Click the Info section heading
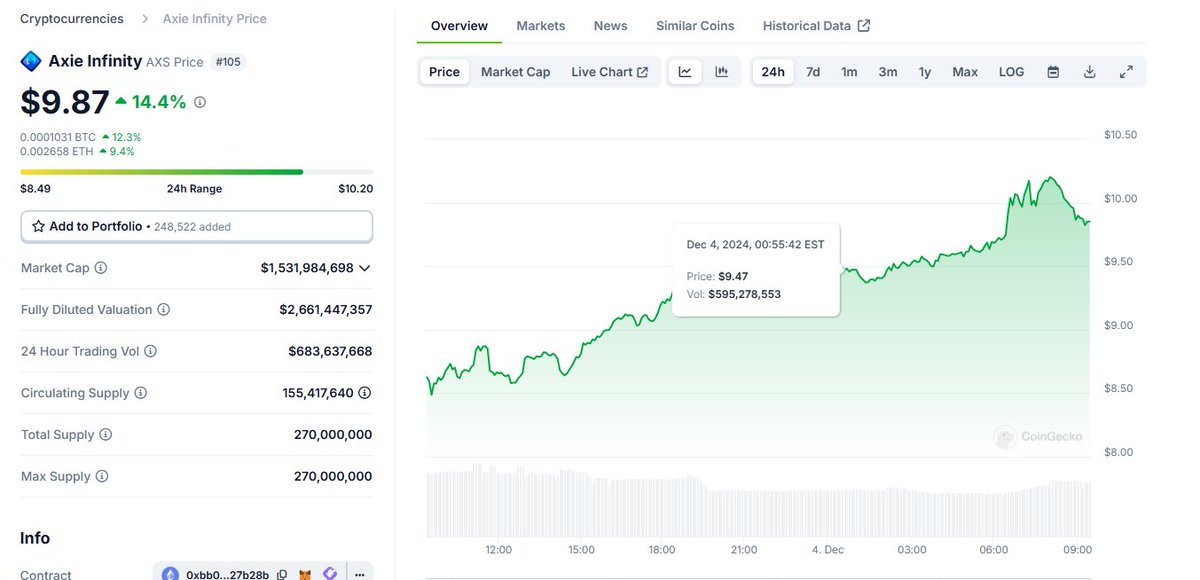The image size is (1200, 580). [35, 538]
